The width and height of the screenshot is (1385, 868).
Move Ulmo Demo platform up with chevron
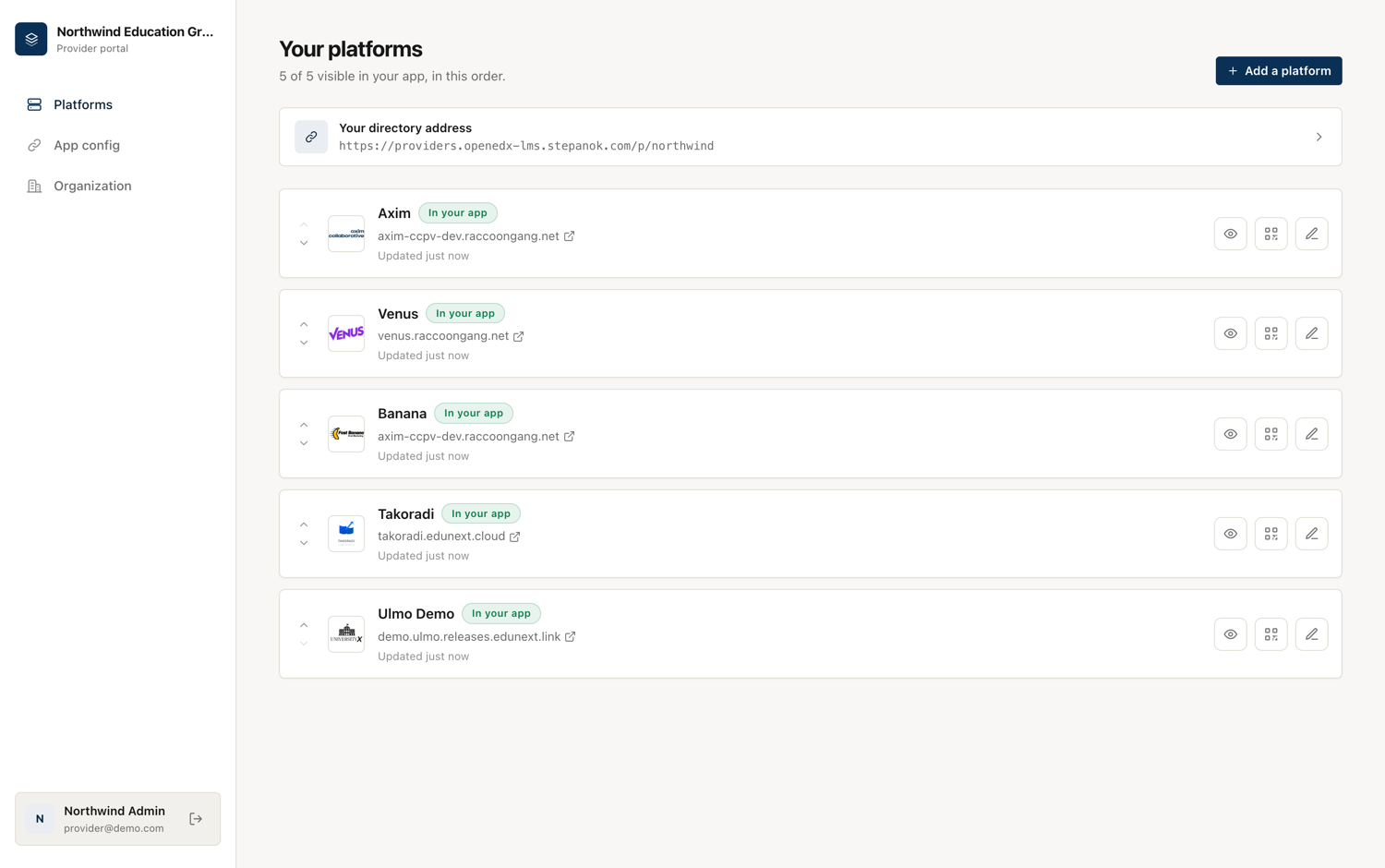(304, 625)
